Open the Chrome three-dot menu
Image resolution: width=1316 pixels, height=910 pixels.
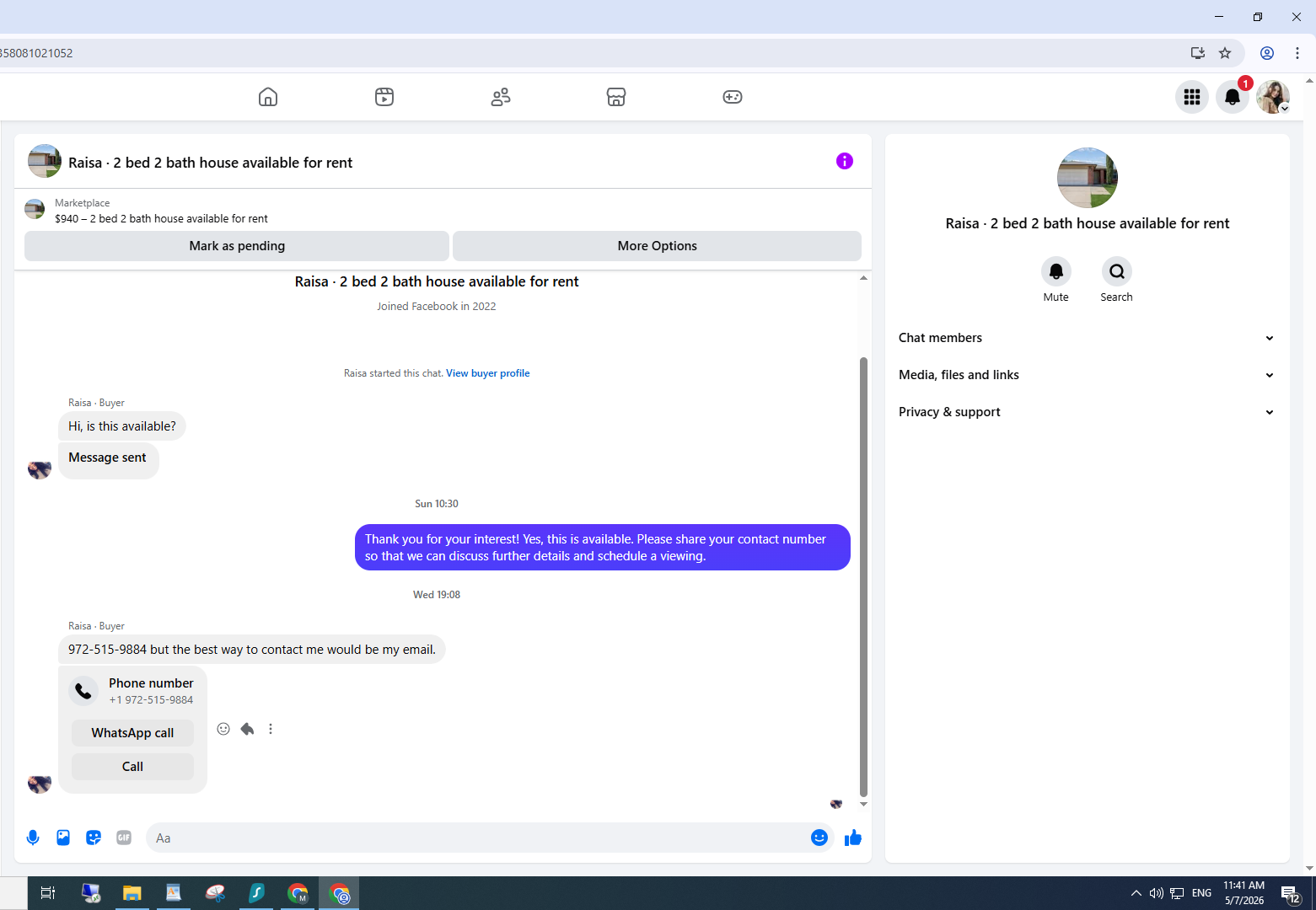[x=1297, y=53]
